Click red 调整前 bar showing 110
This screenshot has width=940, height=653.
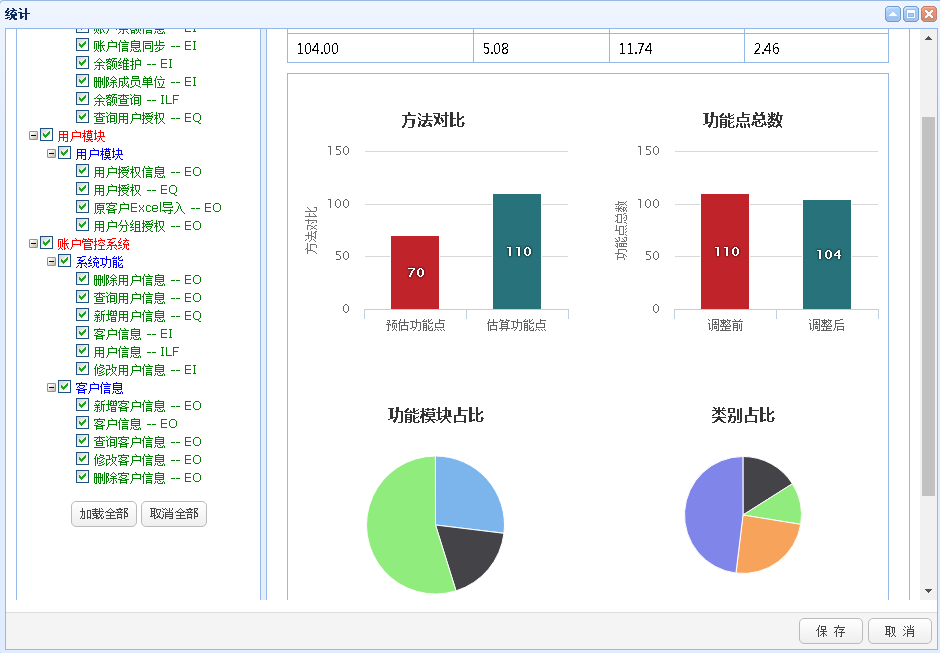725,251
